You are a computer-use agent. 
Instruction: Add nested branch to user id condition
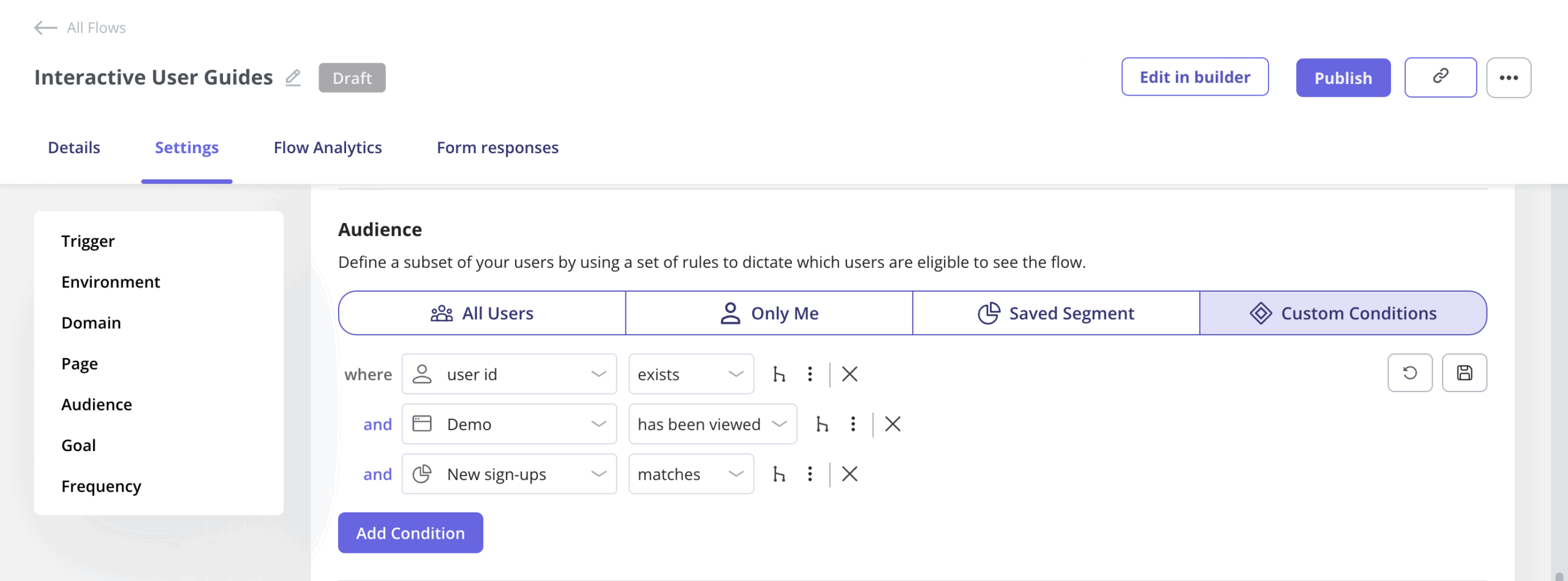pyautogui.click(x=779, y=374)
